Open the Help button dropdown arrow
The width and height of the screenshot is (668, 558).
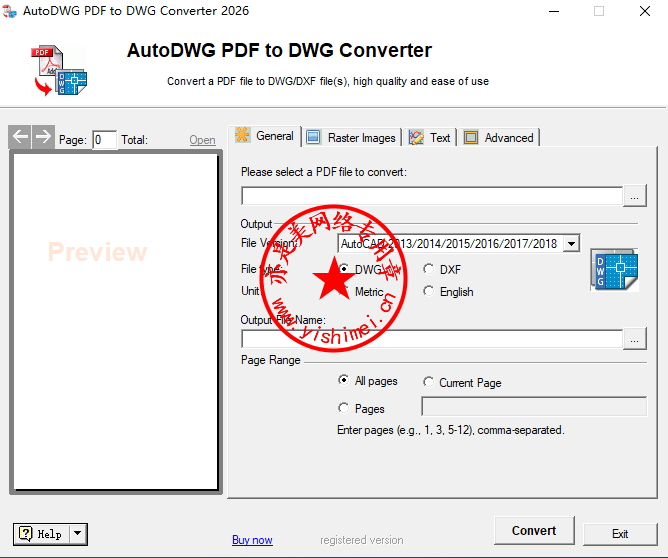click(x=78, y=534)
